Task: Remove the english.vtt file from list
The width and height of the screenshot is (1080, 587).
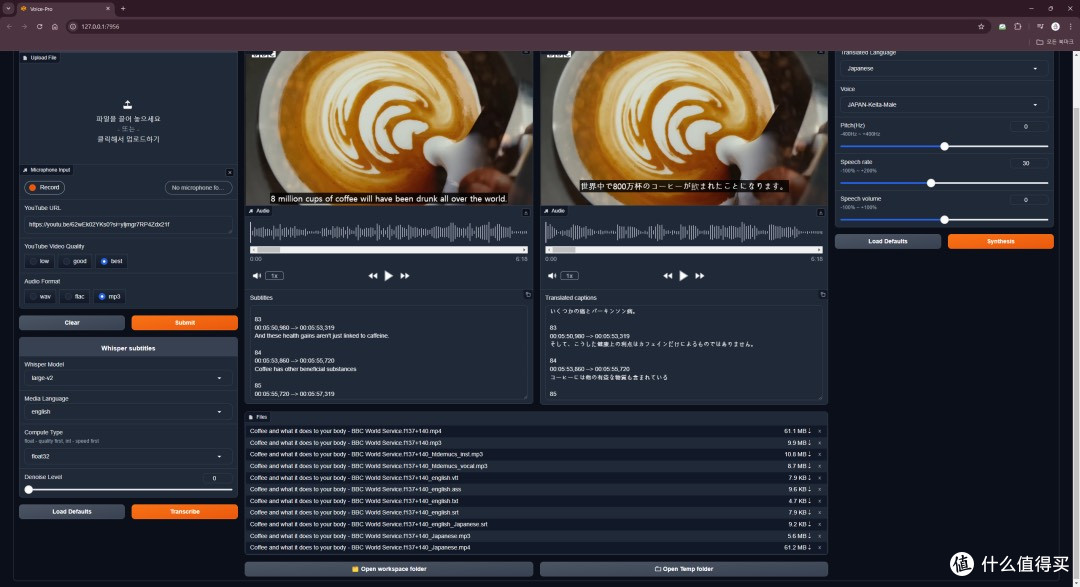Action: tap(819, 477)
